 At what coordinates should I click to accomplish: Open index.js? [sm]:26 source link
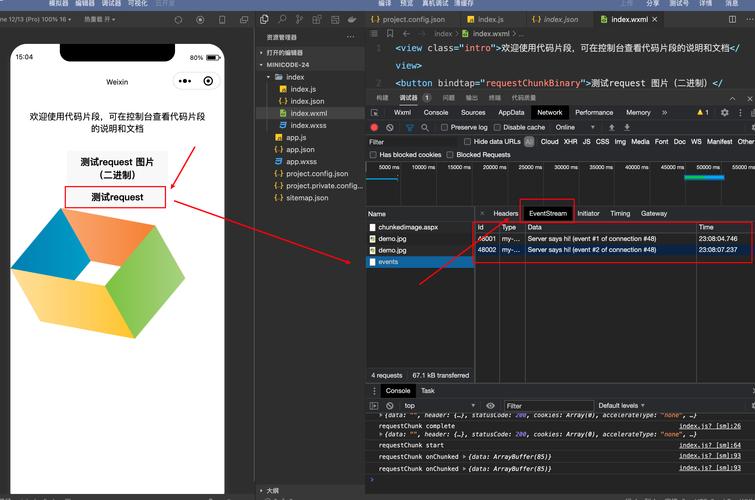pyautogui.click(x=709, y=426)
